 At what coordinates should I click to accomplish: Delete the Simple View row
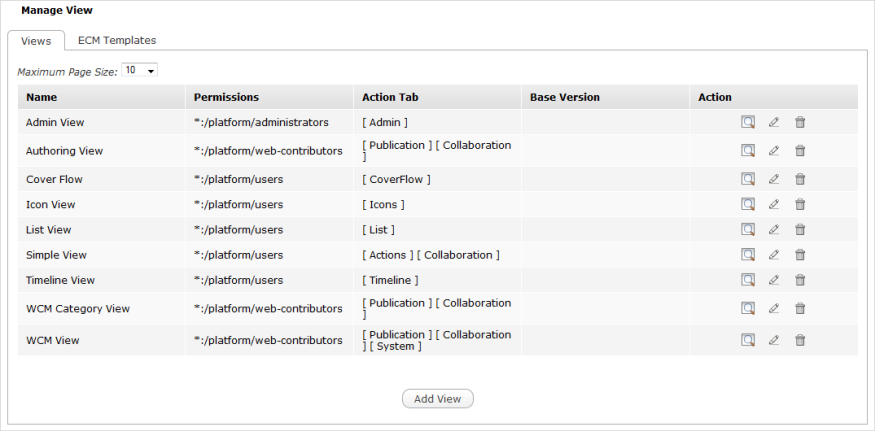coord(800,255)
